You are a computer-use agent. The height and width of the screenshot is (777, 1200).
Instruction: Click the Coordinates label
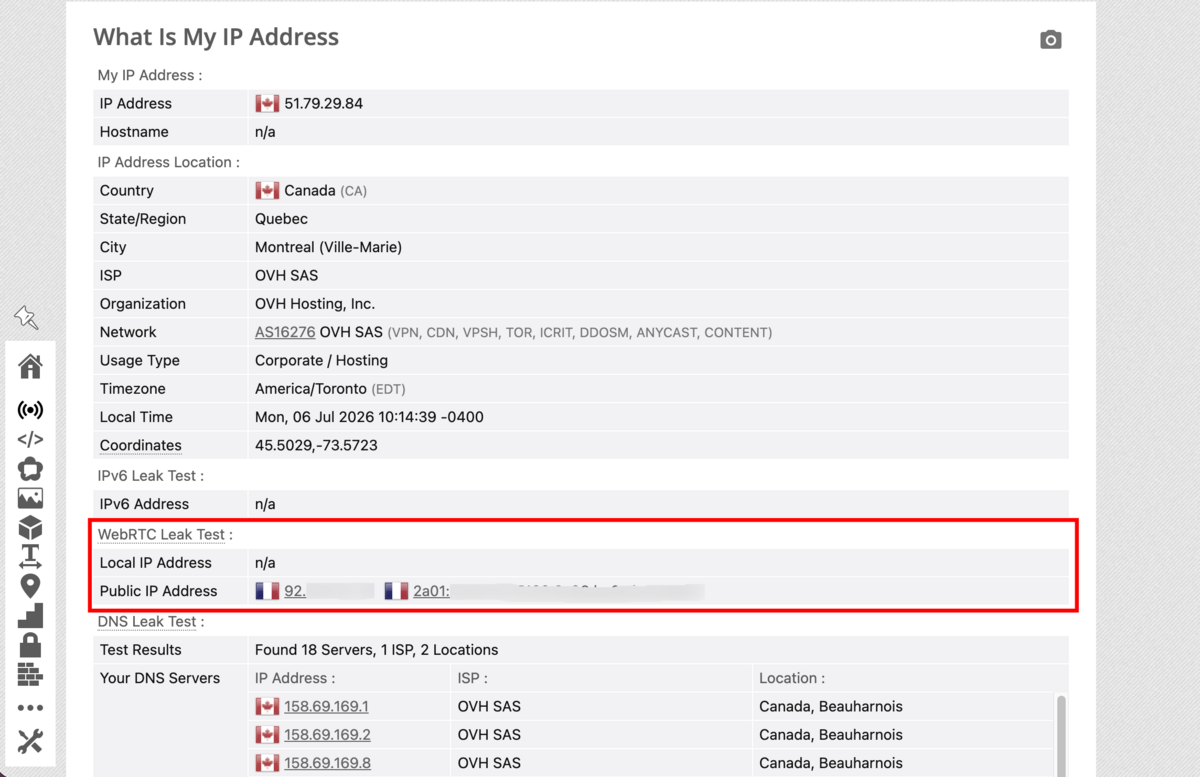(141, 445)
